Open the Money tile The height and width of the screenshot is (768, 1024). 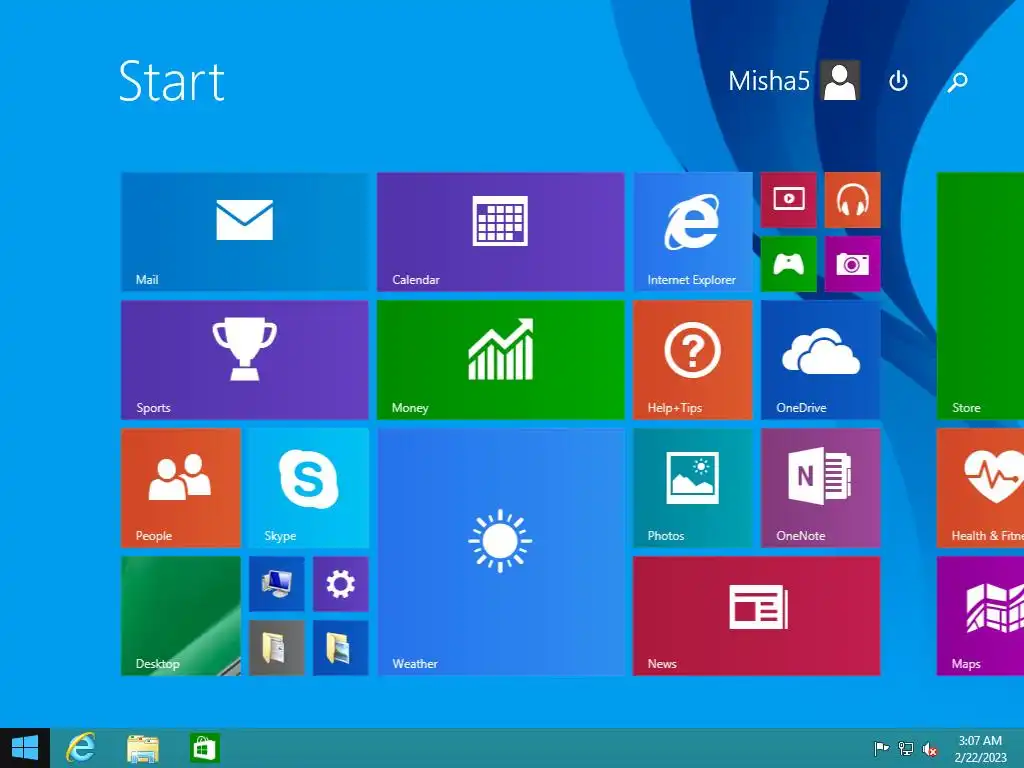(500, 360)
